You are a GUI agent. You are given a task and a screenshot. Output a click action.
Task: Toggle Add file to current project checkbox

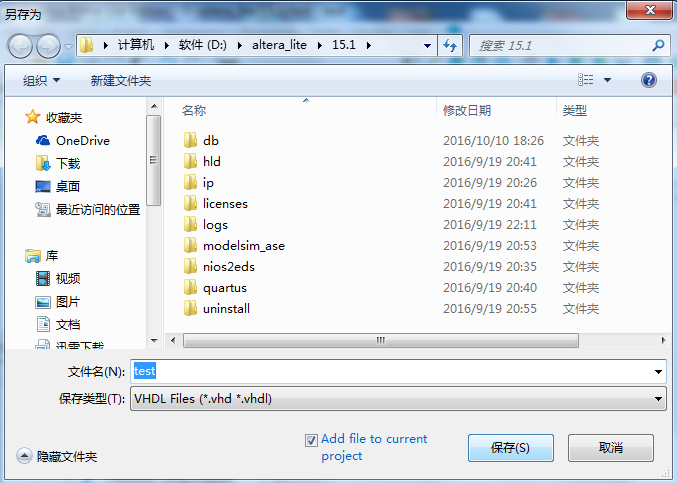click(x=311, y=440)
